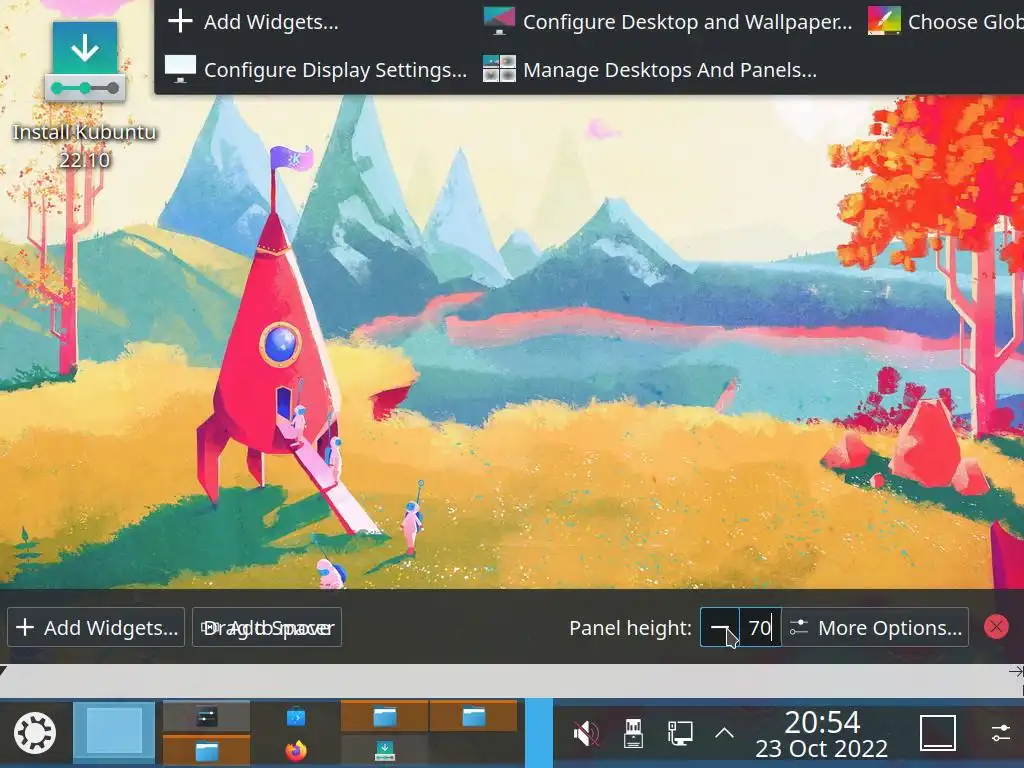Click the Show Desktop button in panel

click(938, 733)
